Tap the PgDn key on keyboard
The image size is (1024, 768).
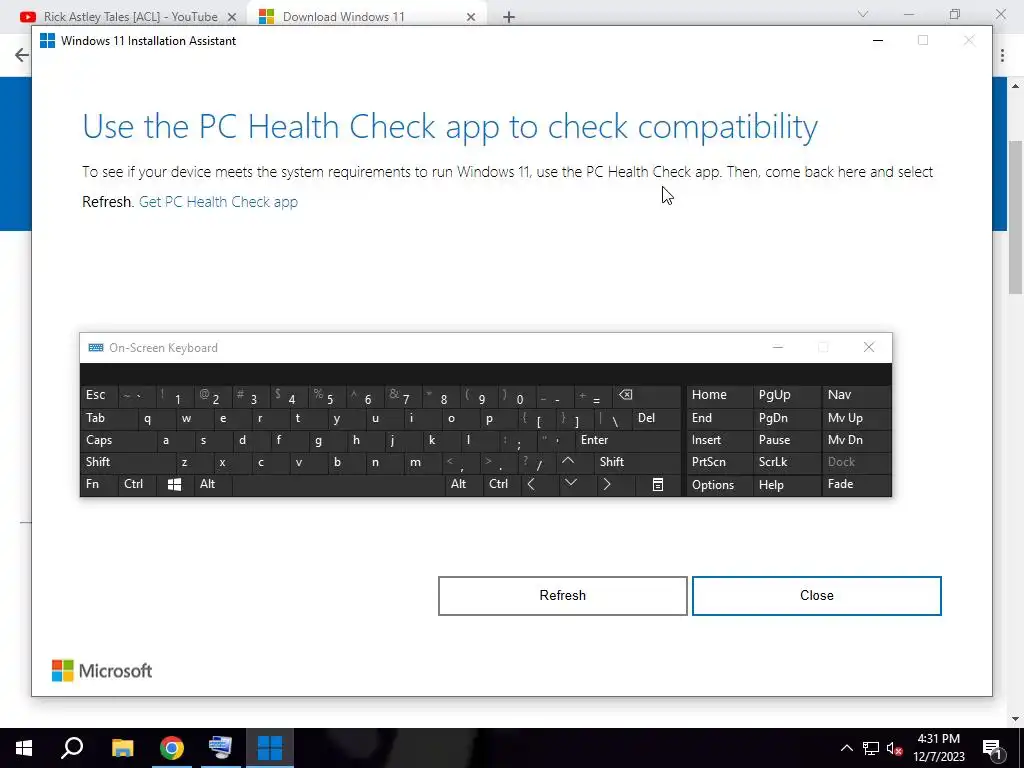coord(786,419)
